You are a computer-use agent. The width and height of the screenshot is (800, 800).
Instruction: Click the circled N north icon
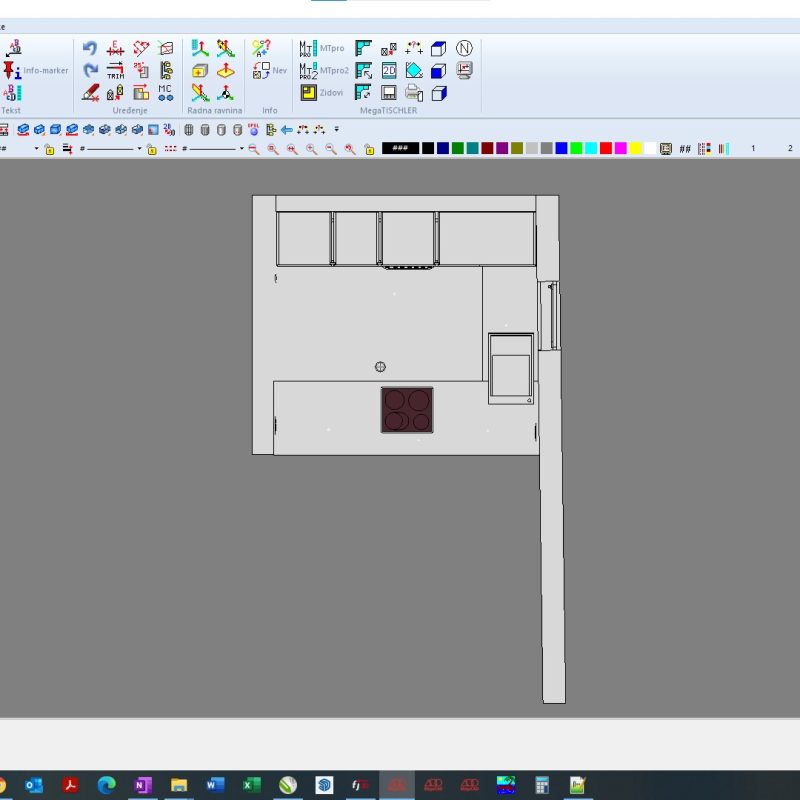click(464, 48)
